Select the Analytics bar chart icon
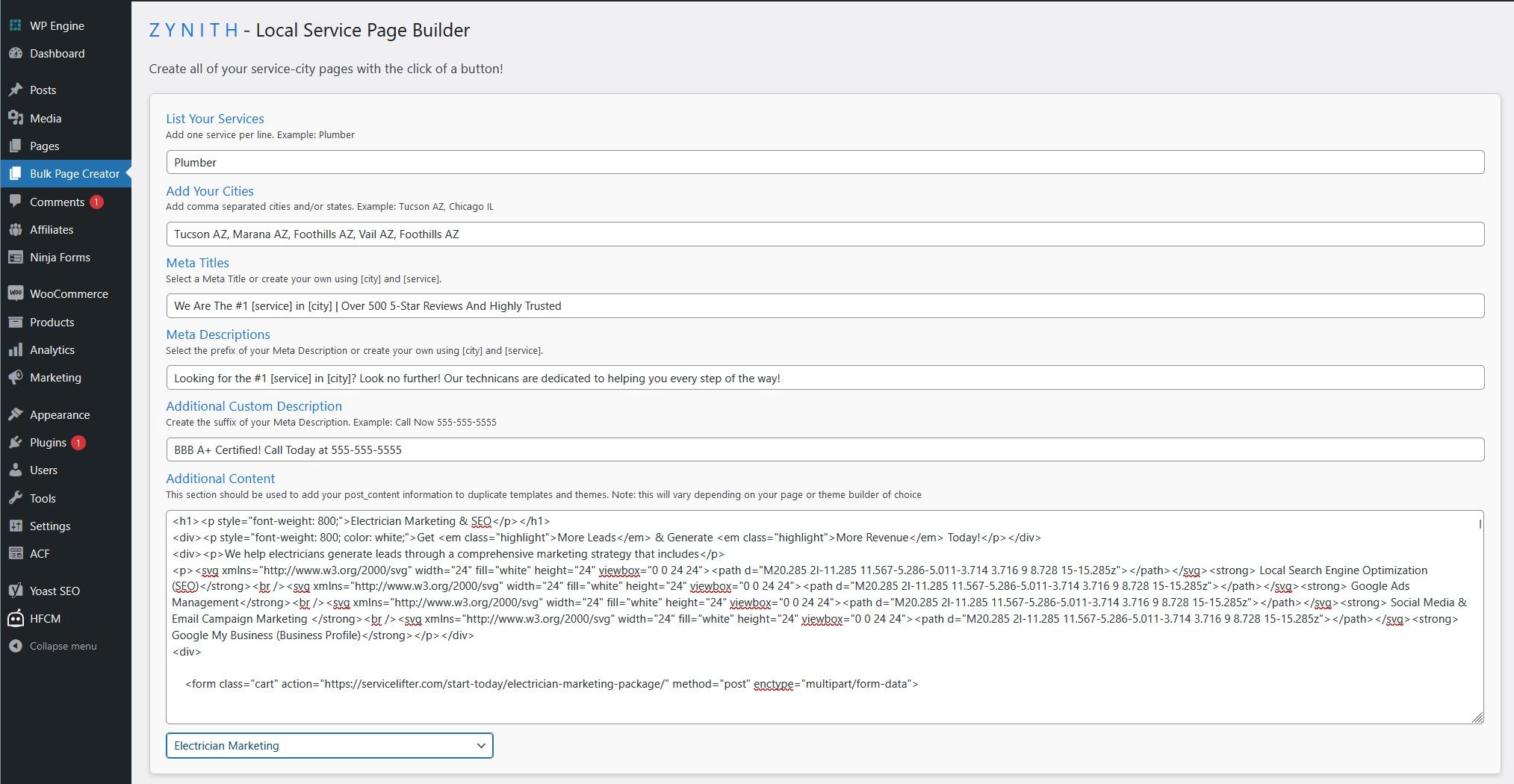Image resolution: width=1514 pixels, height=784 pixels. tap(15, 349)
